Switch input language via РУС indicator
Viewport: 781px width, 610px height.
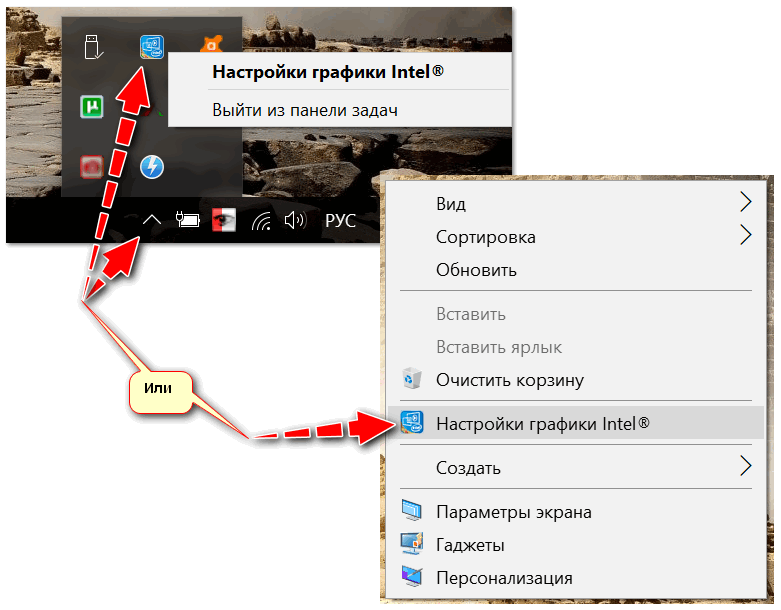point(341,220)
